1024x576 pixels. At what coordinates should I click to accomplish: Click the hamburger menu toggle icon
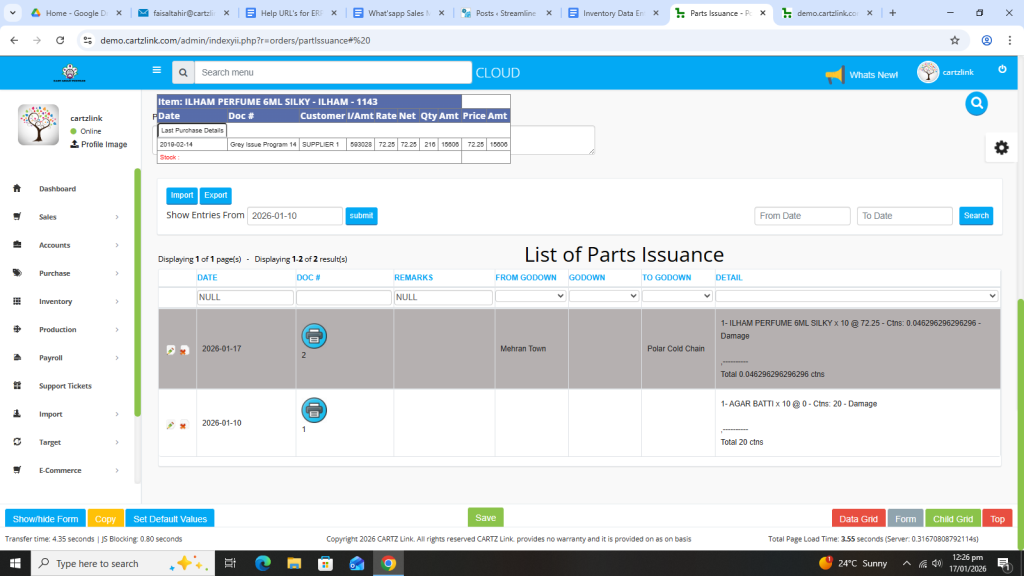coord(156,71)
